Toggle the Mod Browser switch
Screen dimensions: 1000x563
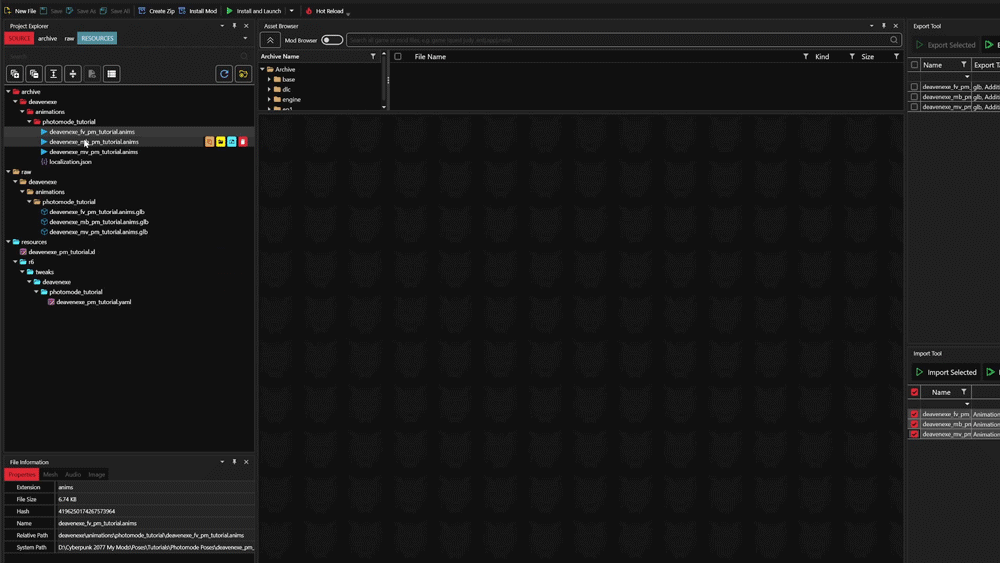pos(332,40)
